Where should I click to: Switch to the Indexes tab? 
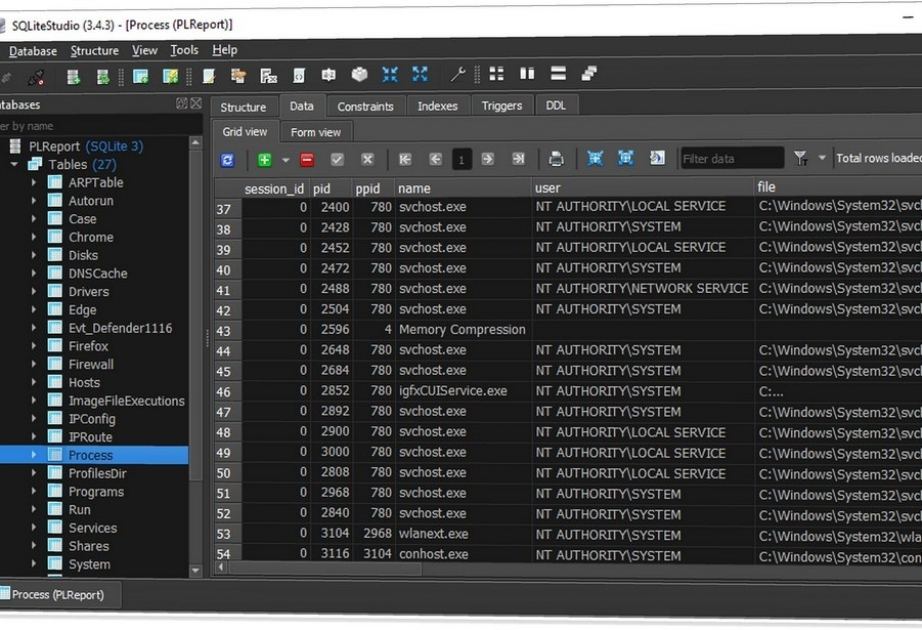tap(437, 106)
